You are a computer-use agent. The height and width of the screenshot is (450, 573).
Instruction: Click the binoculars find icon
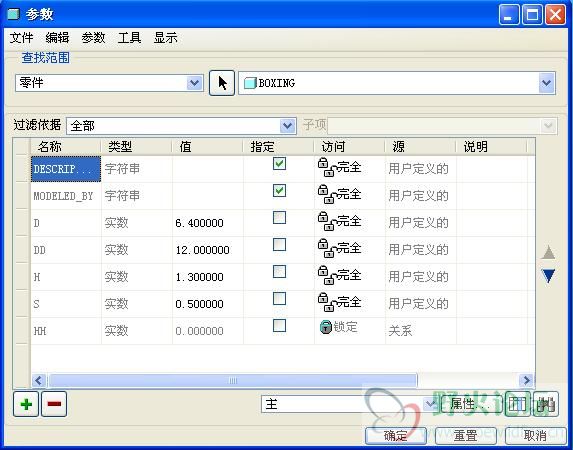point(546,404)
